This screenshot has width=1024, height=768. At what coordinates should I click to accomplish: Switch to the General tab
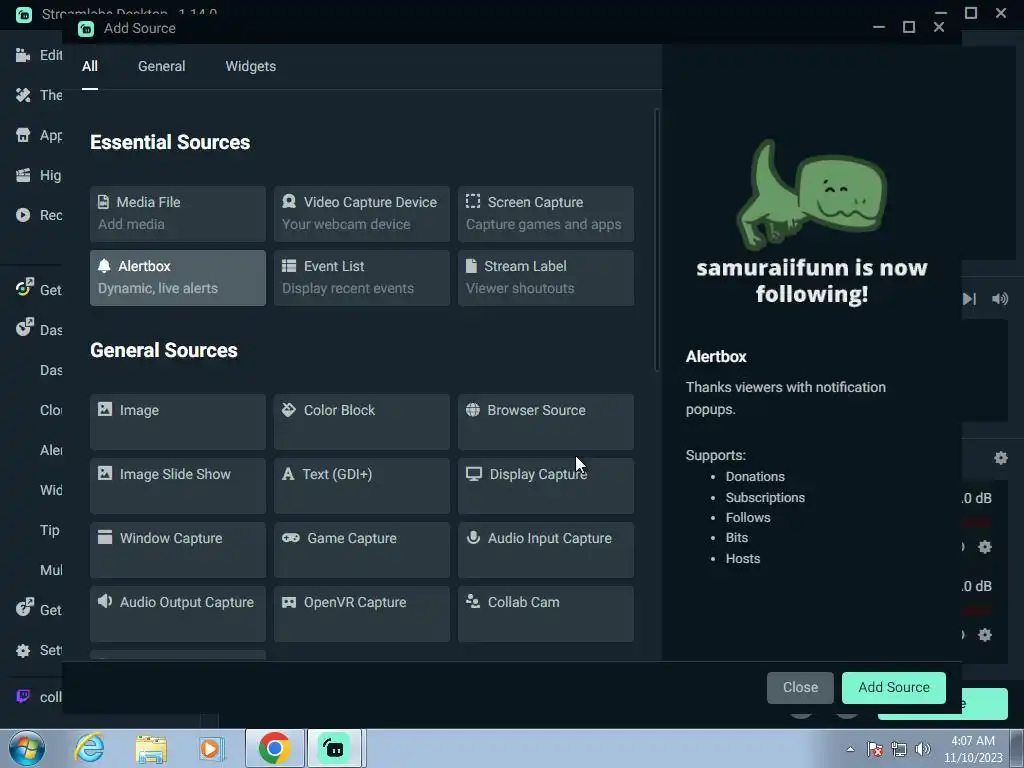coord(161,67)
